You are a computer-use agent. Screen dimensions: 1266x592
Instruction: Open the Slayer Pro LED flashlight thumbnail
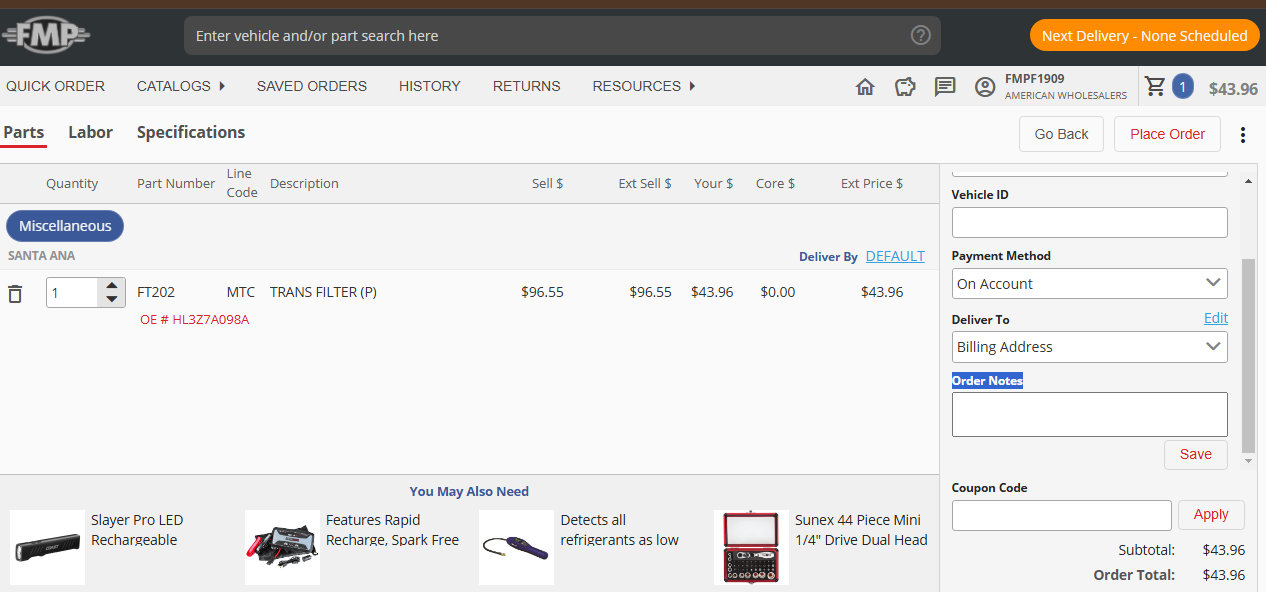47,547
